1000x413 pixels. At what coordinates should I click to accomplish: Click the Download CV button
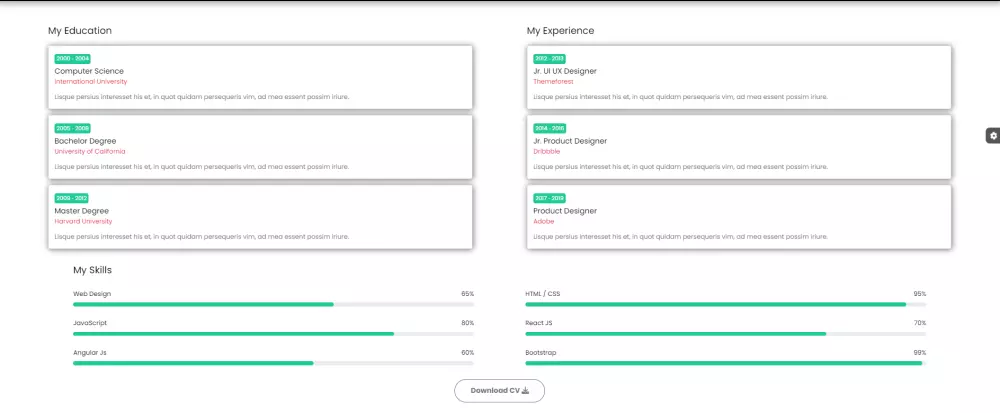tap(499, 391)
